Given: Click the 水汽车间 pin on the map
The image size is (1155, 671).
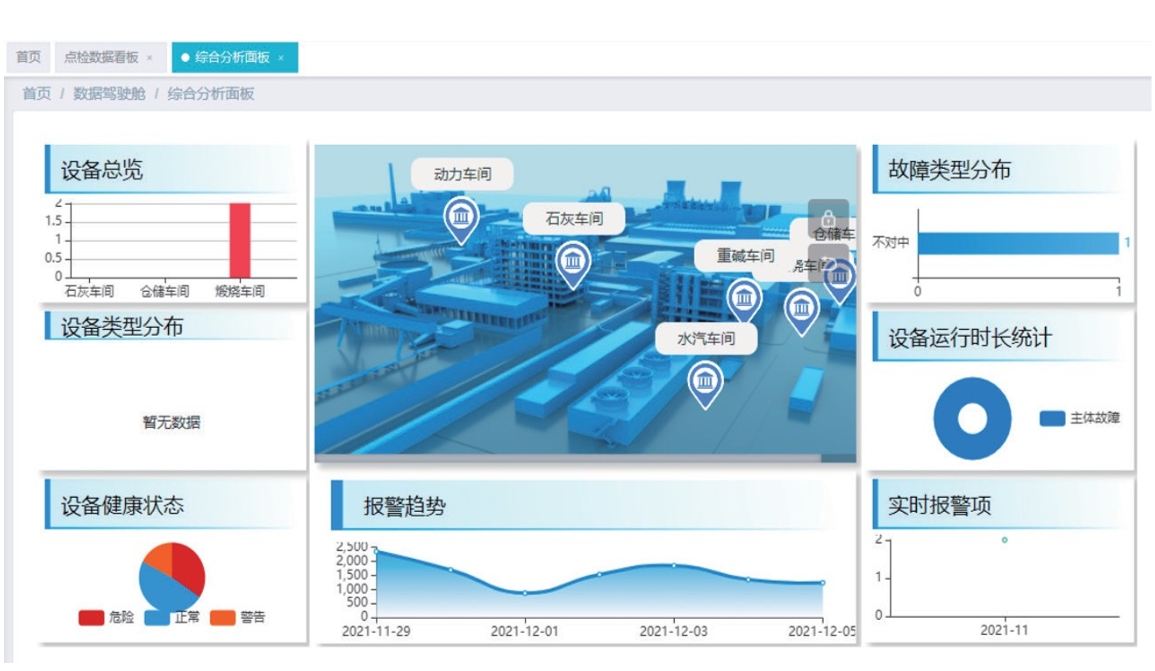Looking at the screenshot, I should coord(705,381).
